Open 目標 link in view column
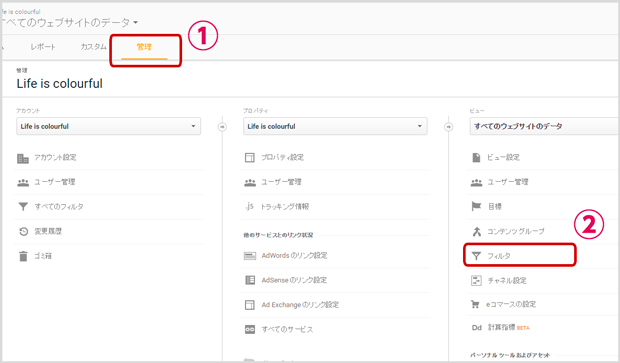Image resolution: width=620 pixels, height=363 pixels. coord(495,206)
